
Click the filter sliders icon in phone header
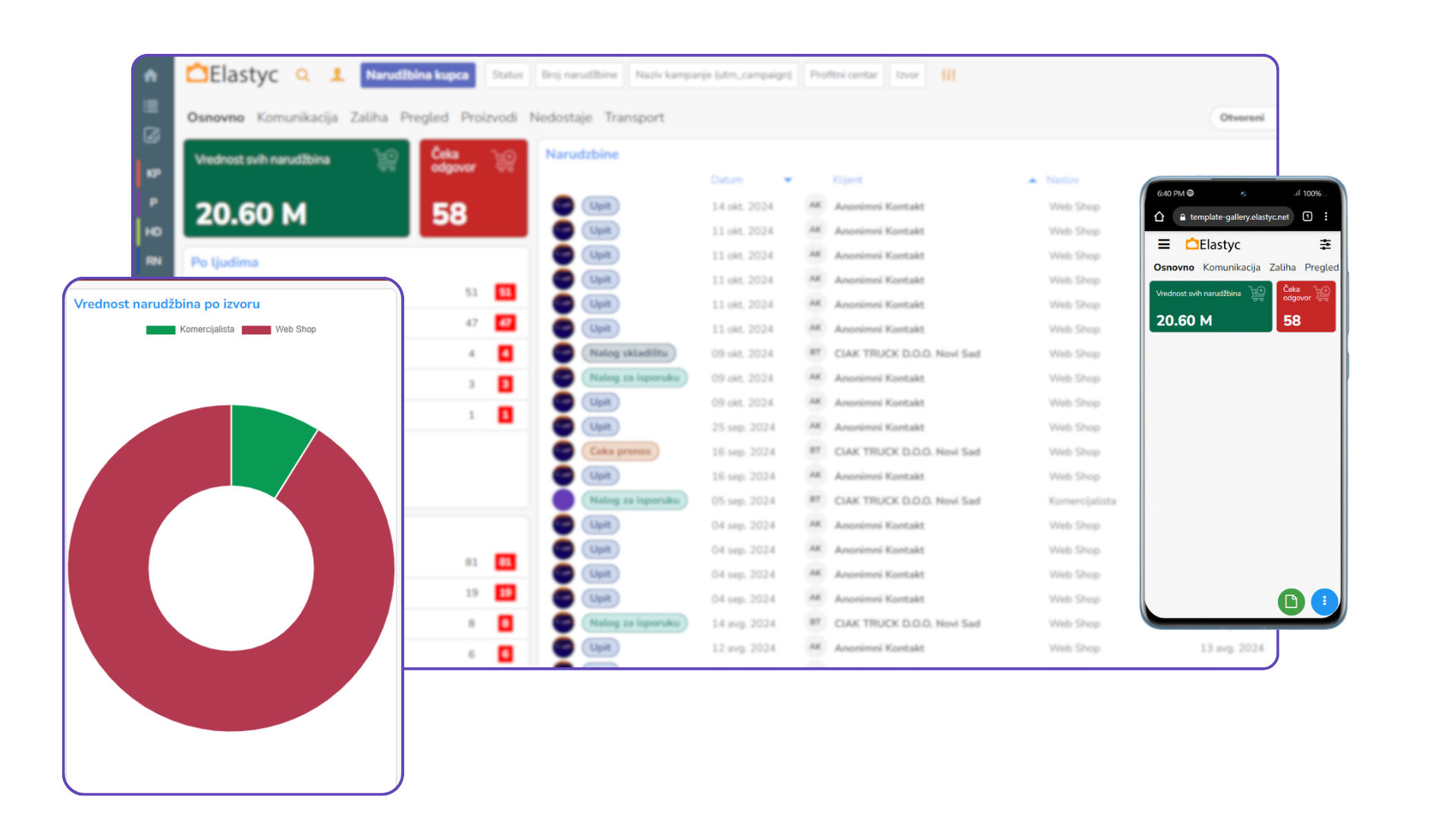[x=1325, y=244]
